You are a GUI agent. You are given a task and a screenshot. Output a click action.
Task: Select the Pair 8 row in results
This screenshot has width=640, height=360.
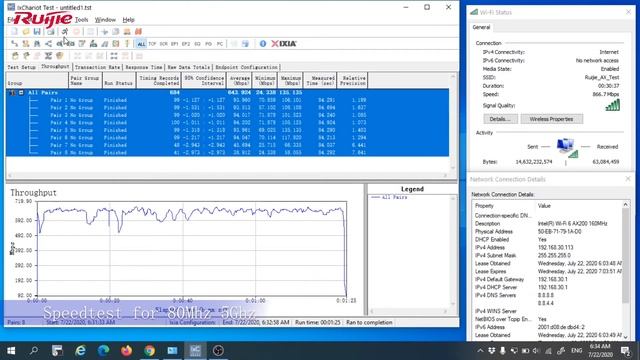(x=227, y=153)
